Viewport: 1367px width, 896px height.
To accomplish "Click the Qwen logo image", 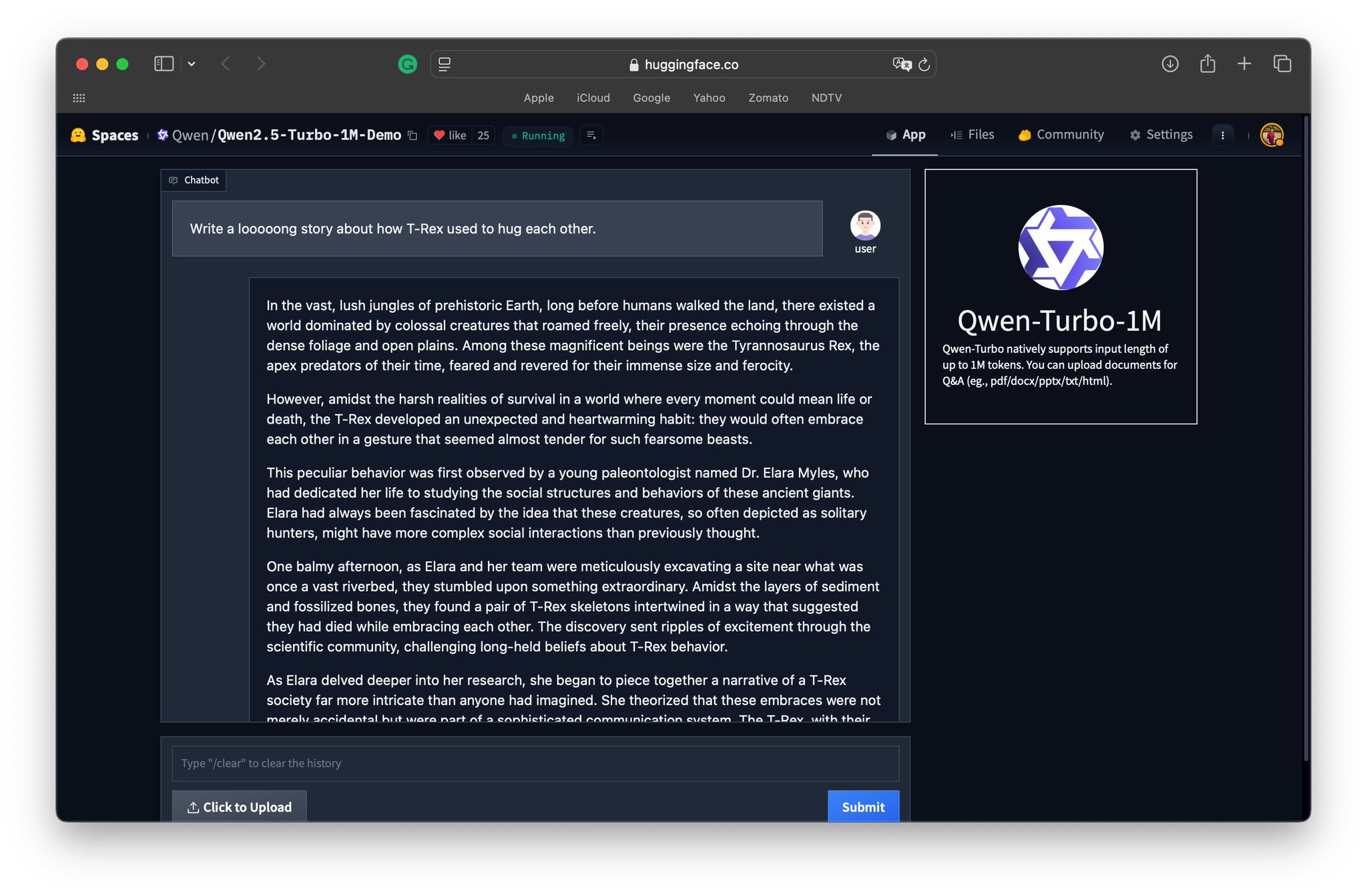I will click(1061, 248).
